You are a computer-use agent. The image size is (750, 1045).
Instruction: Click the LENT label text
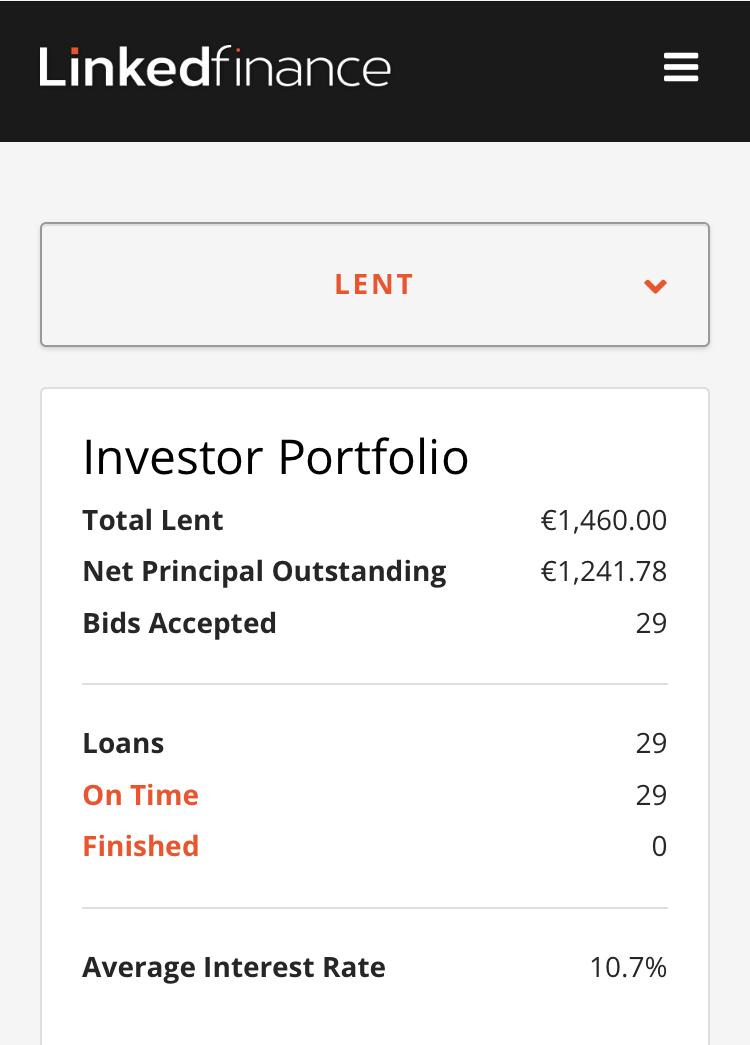[374, 285]
